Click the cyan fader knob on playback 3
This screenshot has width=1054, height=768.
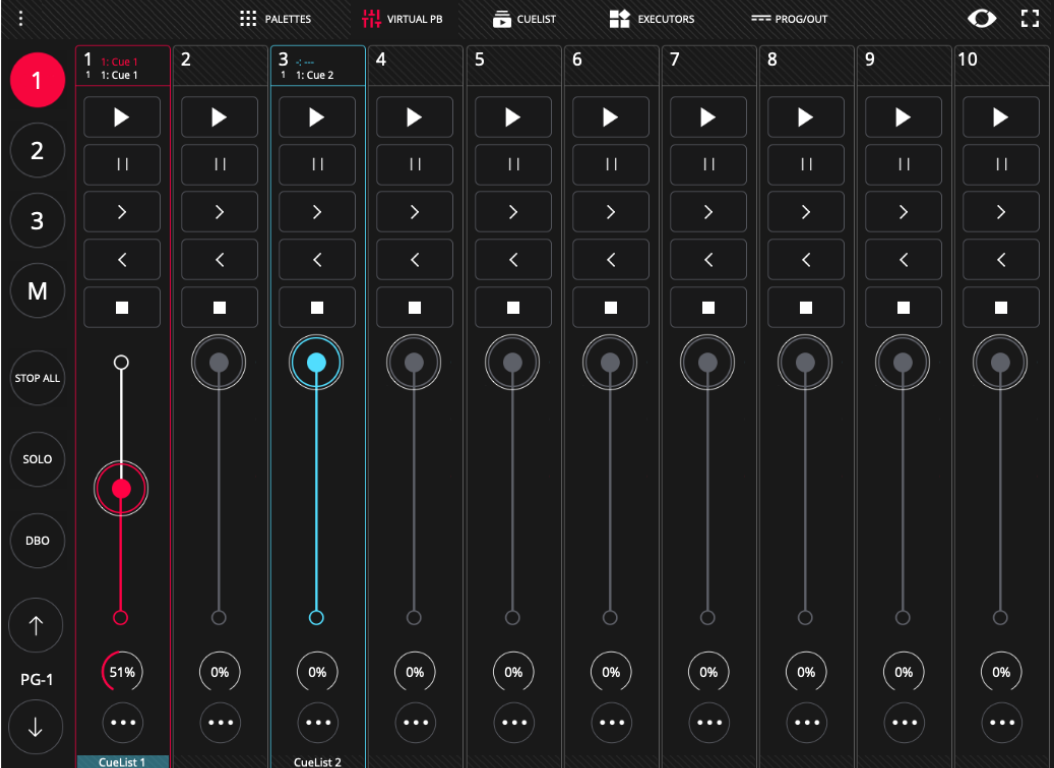pyautogui.click(x=316, y=363)
